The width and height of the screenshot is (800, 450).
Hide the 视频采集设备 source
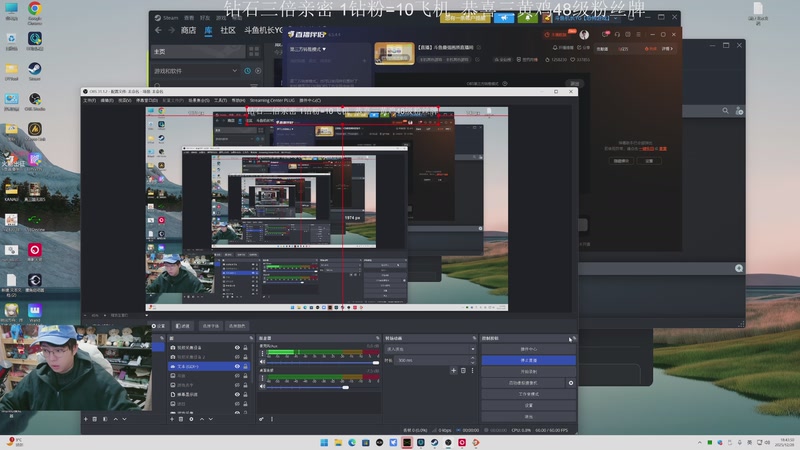237,347
